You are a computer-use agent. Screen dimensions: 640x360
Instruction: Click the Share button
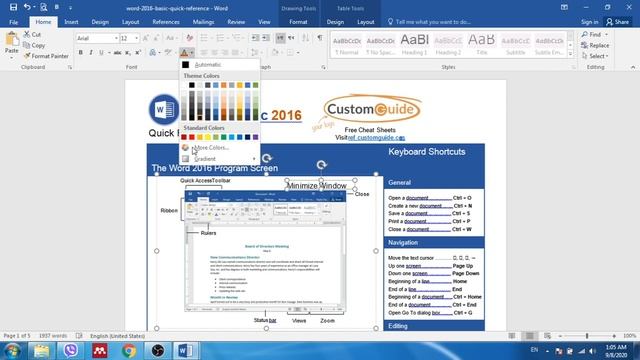[x=618, y=22]
